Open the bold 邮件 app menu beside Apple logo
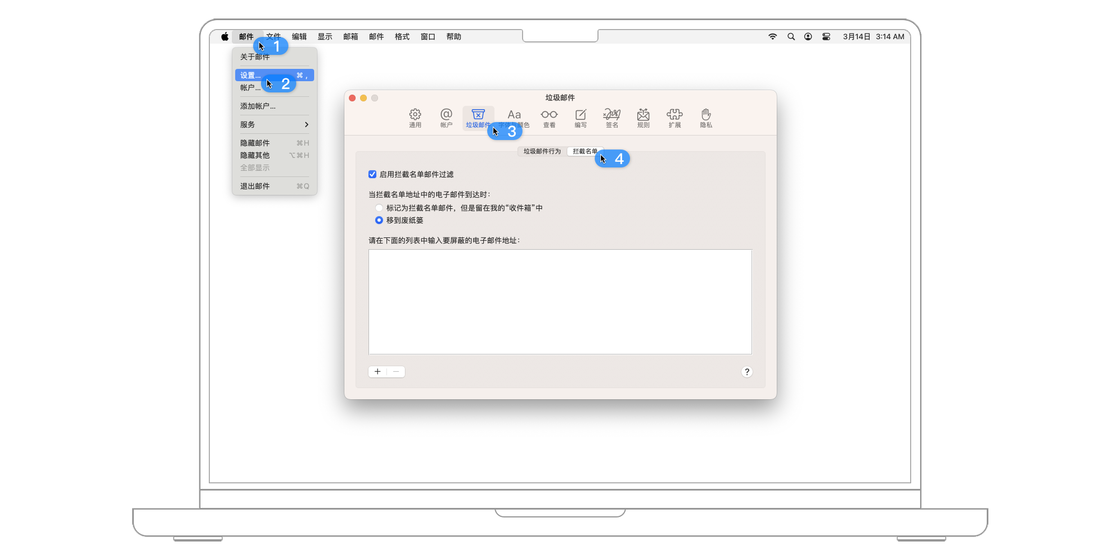Image resolution: width=1120 pixels, height=560 pixels. pos(246,36)
